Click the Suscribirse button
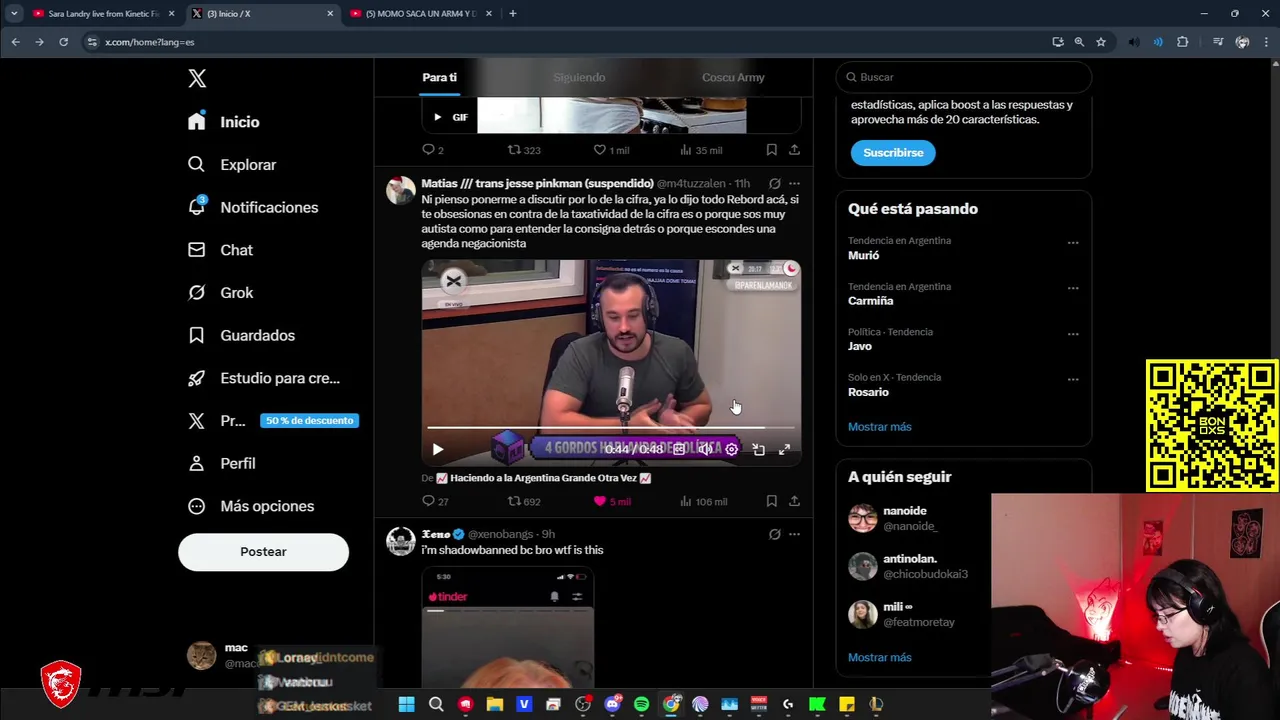Image resolution: width=1280 pixels, height=720 pixels. (893, 153)
